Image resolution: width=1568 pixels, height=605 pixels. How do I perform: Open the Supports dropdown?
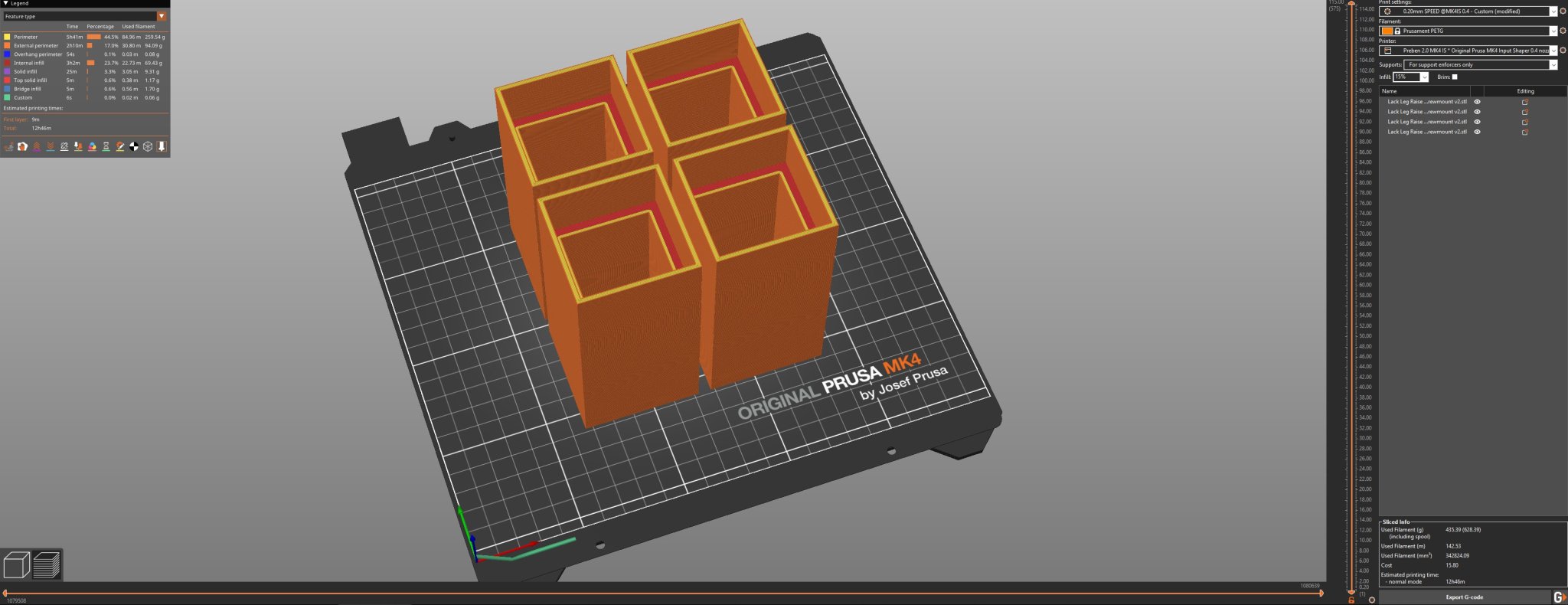point(1553,64)
